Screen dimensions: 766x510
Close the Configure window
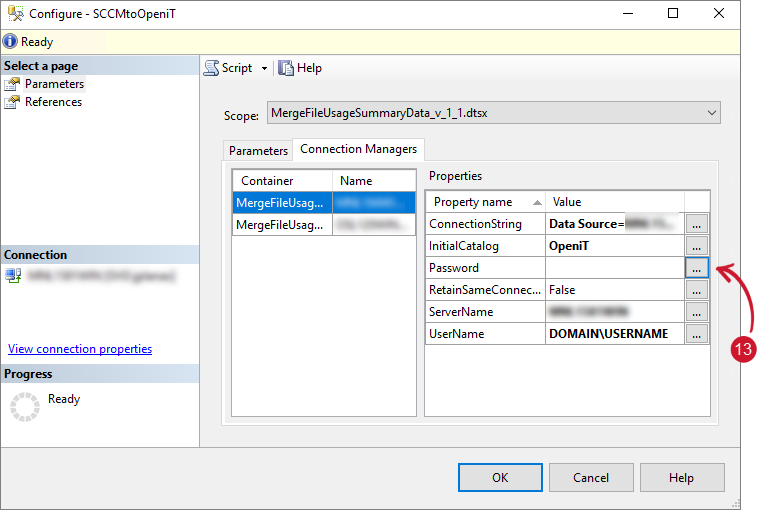tap(719, 13)
